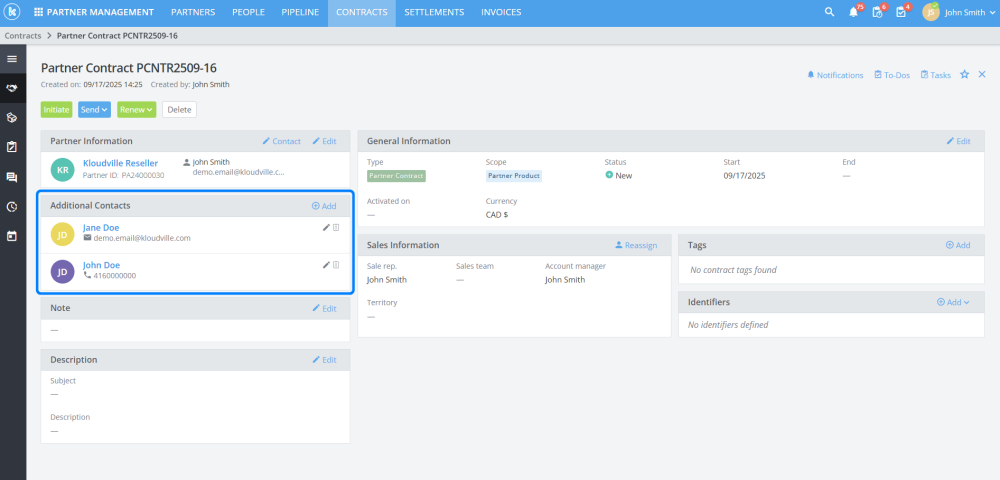Go to the Pipeline tab

pos(300,12)
